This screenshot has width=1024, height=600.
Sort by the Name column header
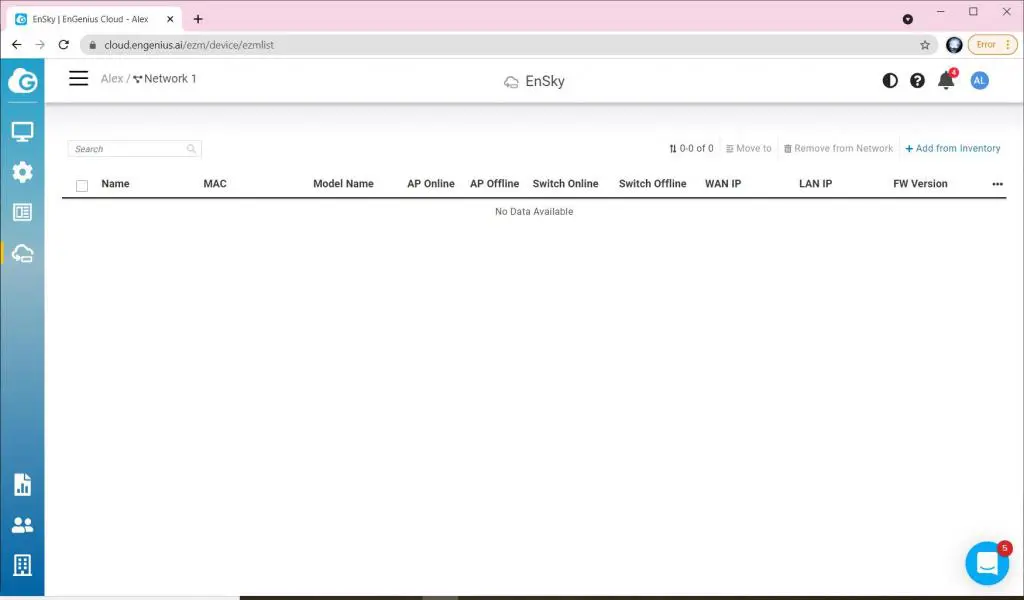tap(116, 184)
